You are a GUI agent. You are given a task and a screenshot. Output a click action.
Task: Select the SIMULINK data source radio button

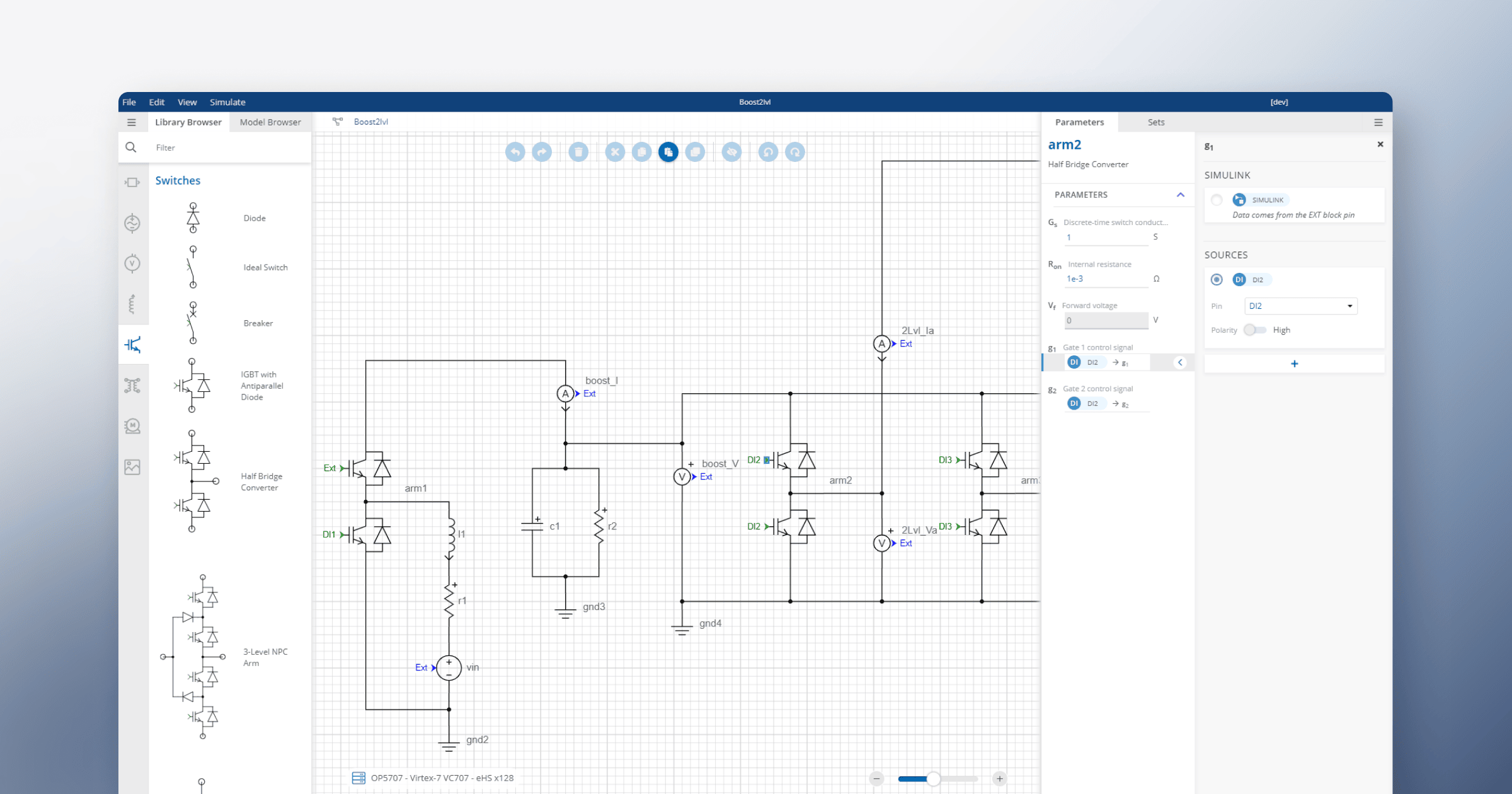click(1217, 199)
